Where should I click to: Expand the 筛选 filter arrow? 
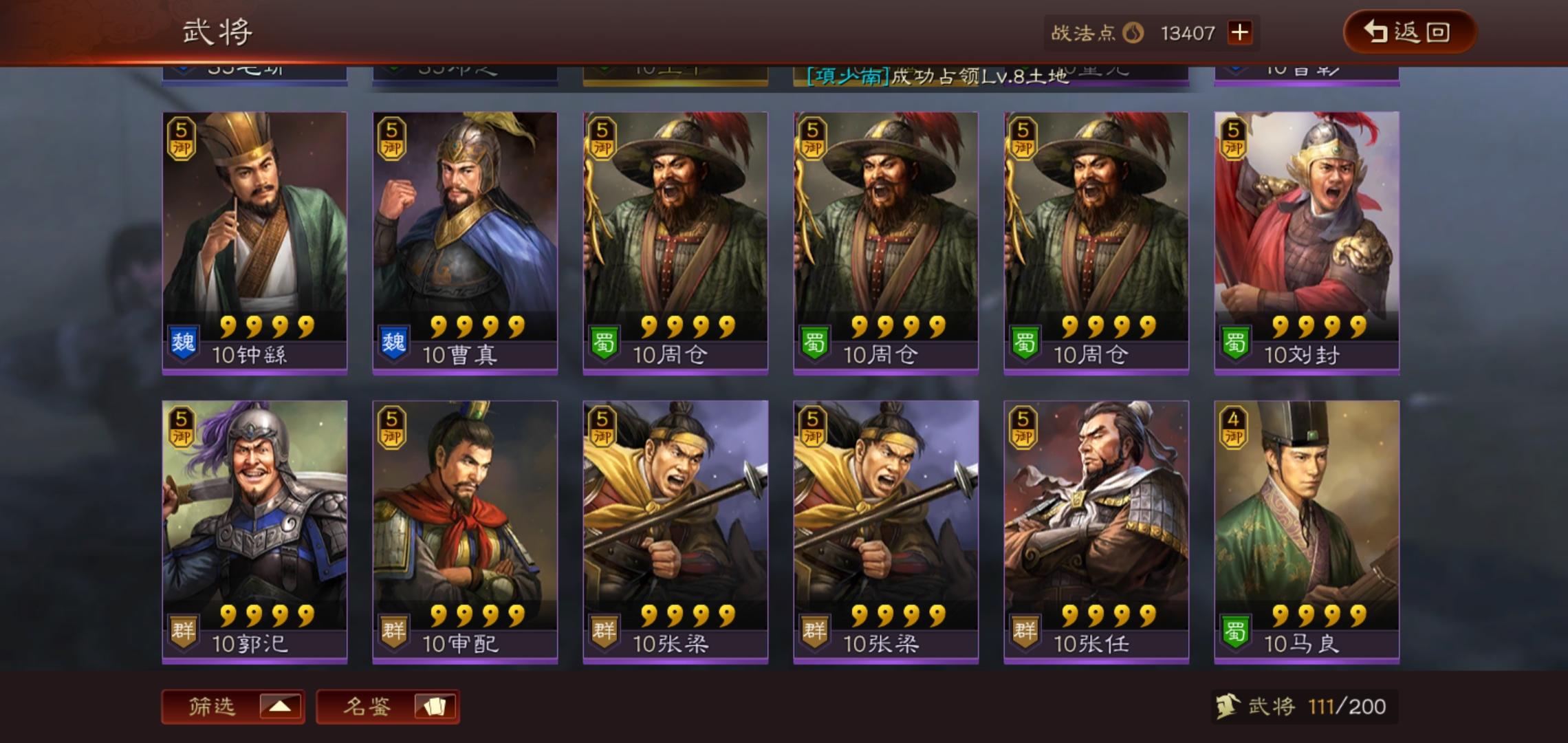(x=281, y=707)
